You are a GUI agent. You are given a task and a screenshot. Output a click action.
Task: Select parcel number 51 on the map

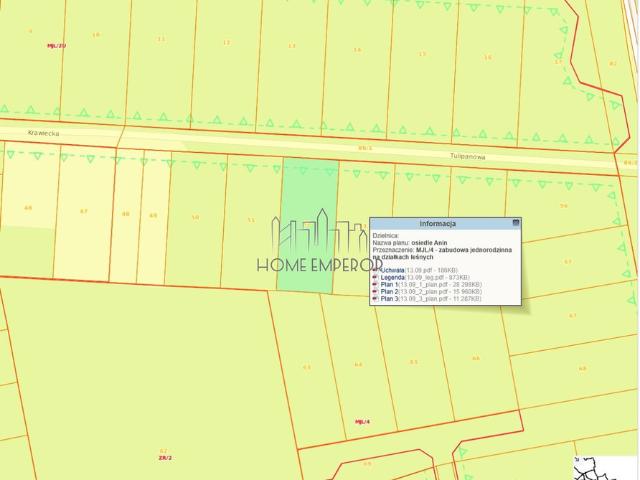[251, 220]
